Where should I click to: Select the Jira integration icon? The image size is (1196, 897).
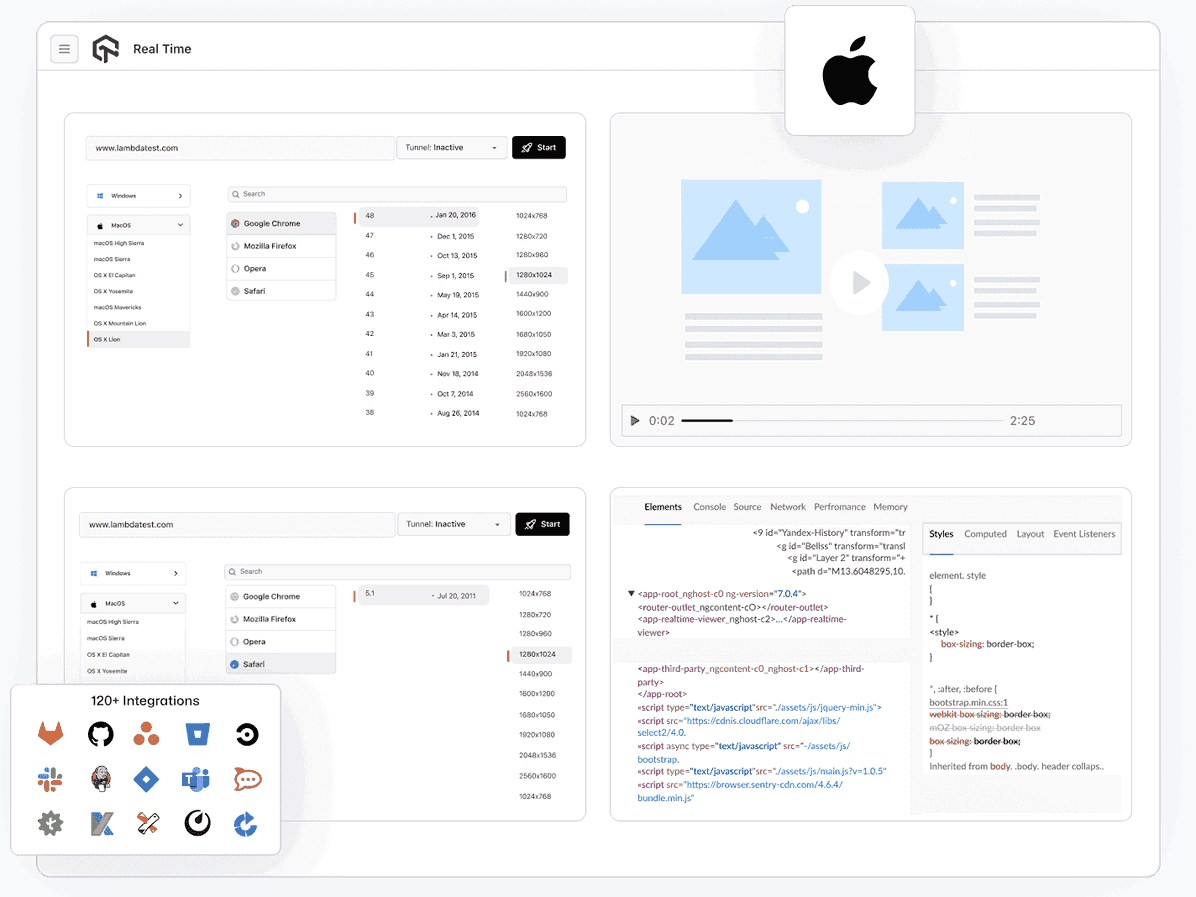pos(146,778)
